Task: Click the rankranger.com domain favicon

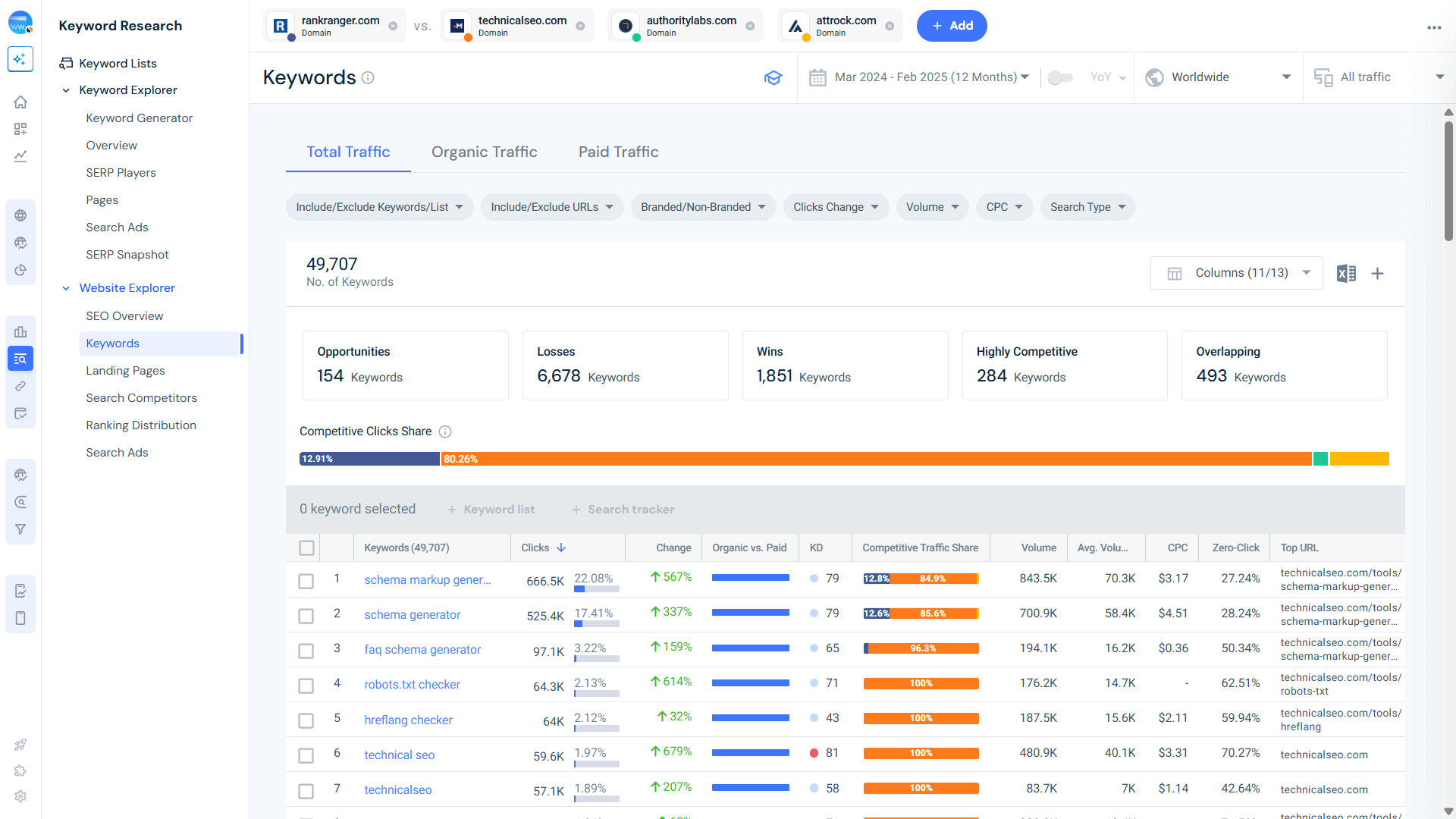Action: pos(281,26)
